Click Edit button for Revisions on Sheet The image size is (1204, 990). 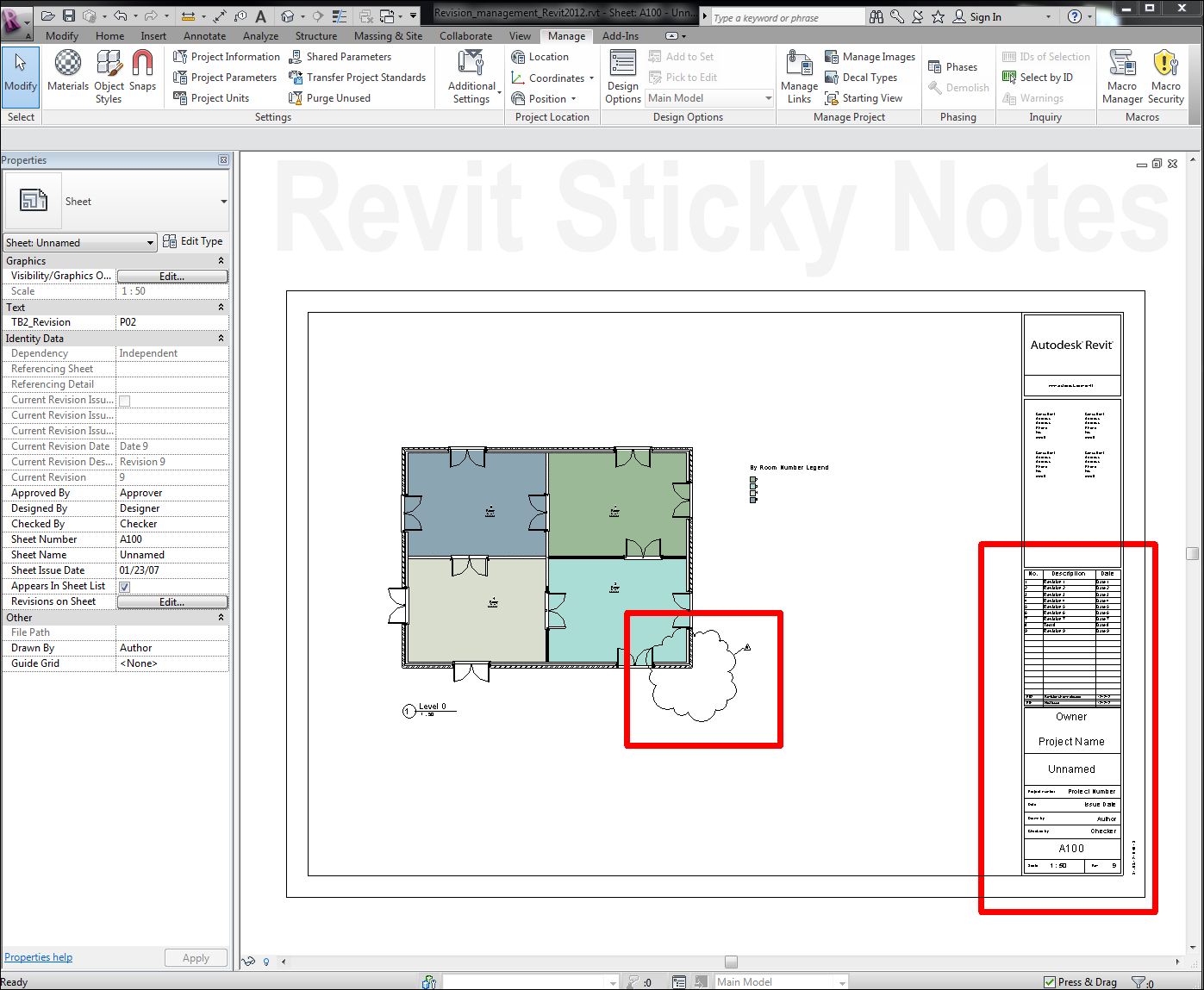coord(172,602)
